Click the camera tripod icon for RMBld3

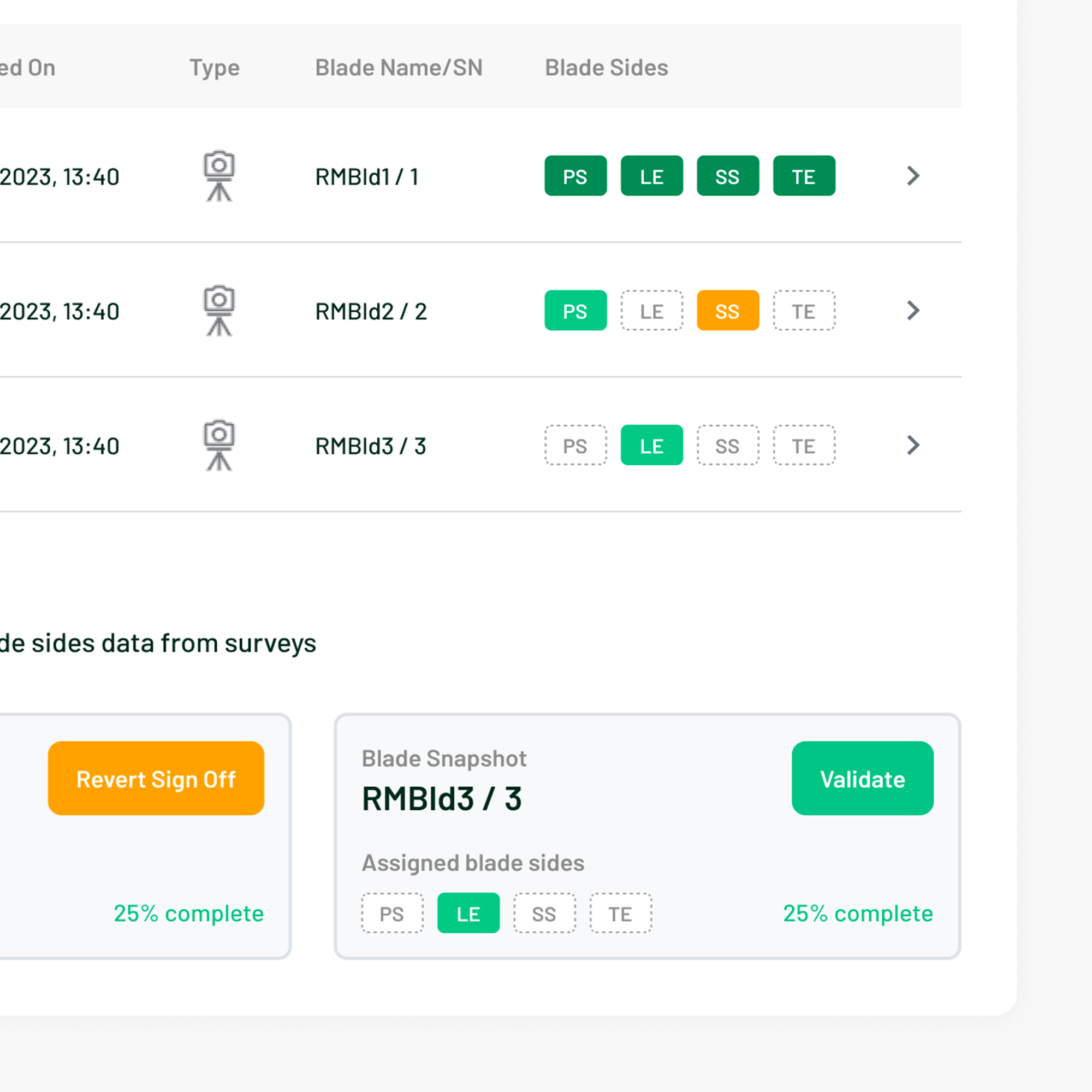[219, 446]
